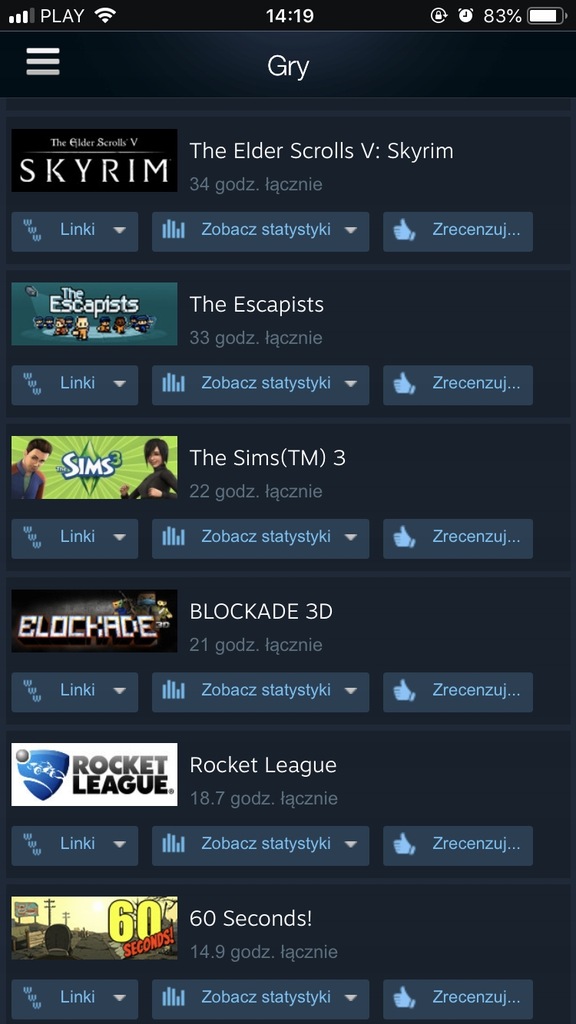This screenshot has height=1024, width=576.
Task: Open the Rocket League title link
Action: [x=263, y=765]
